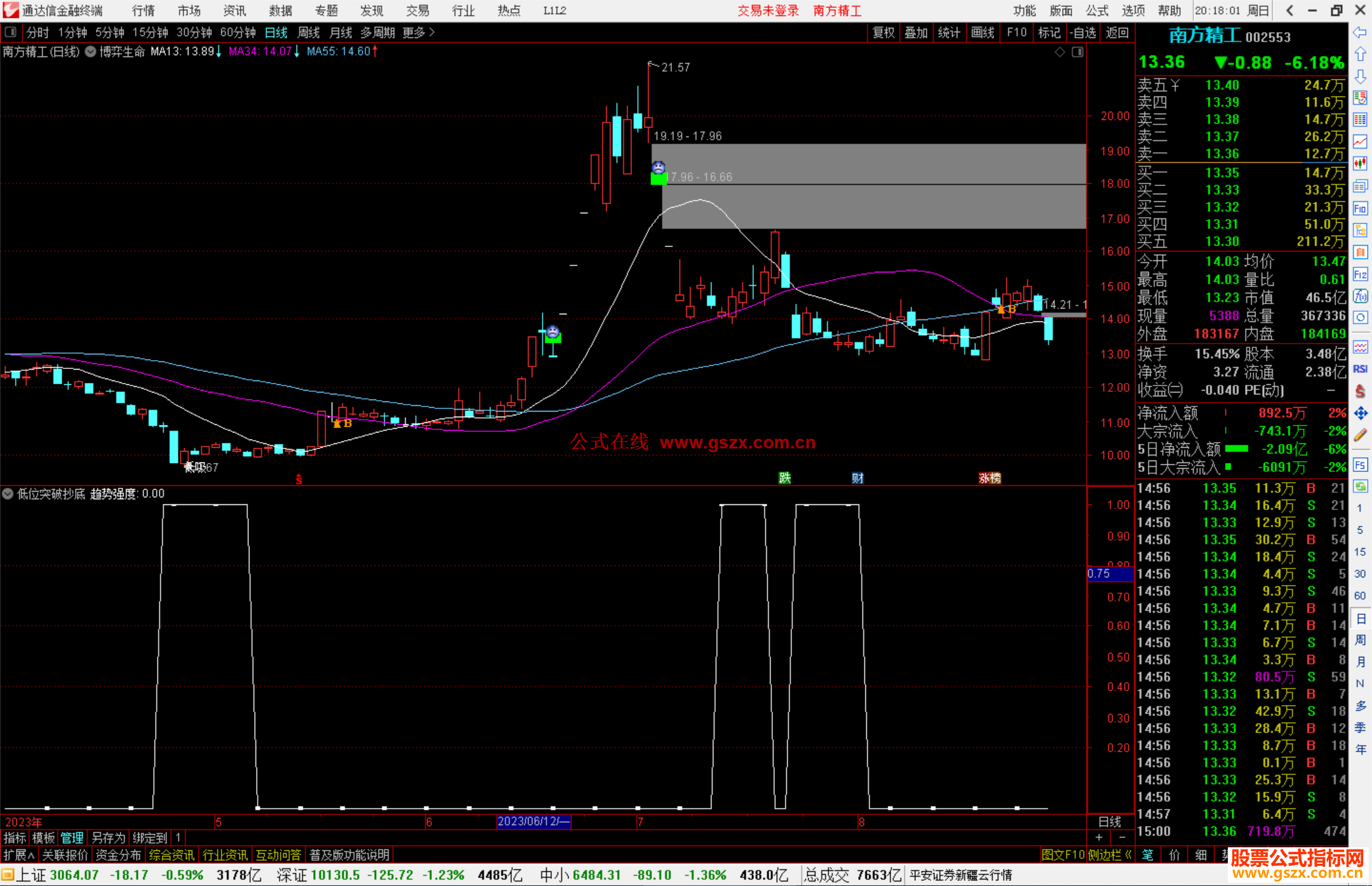Click the gray 19.19-17.96 price zone rectangle

point(870,164)
